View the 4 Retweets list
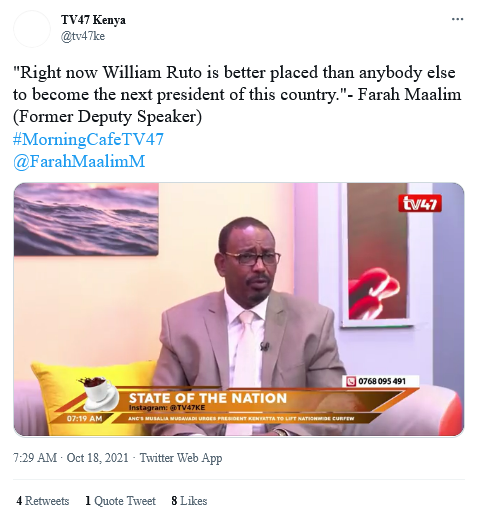This screenshot has width=478, height=512. coord(43,501)
